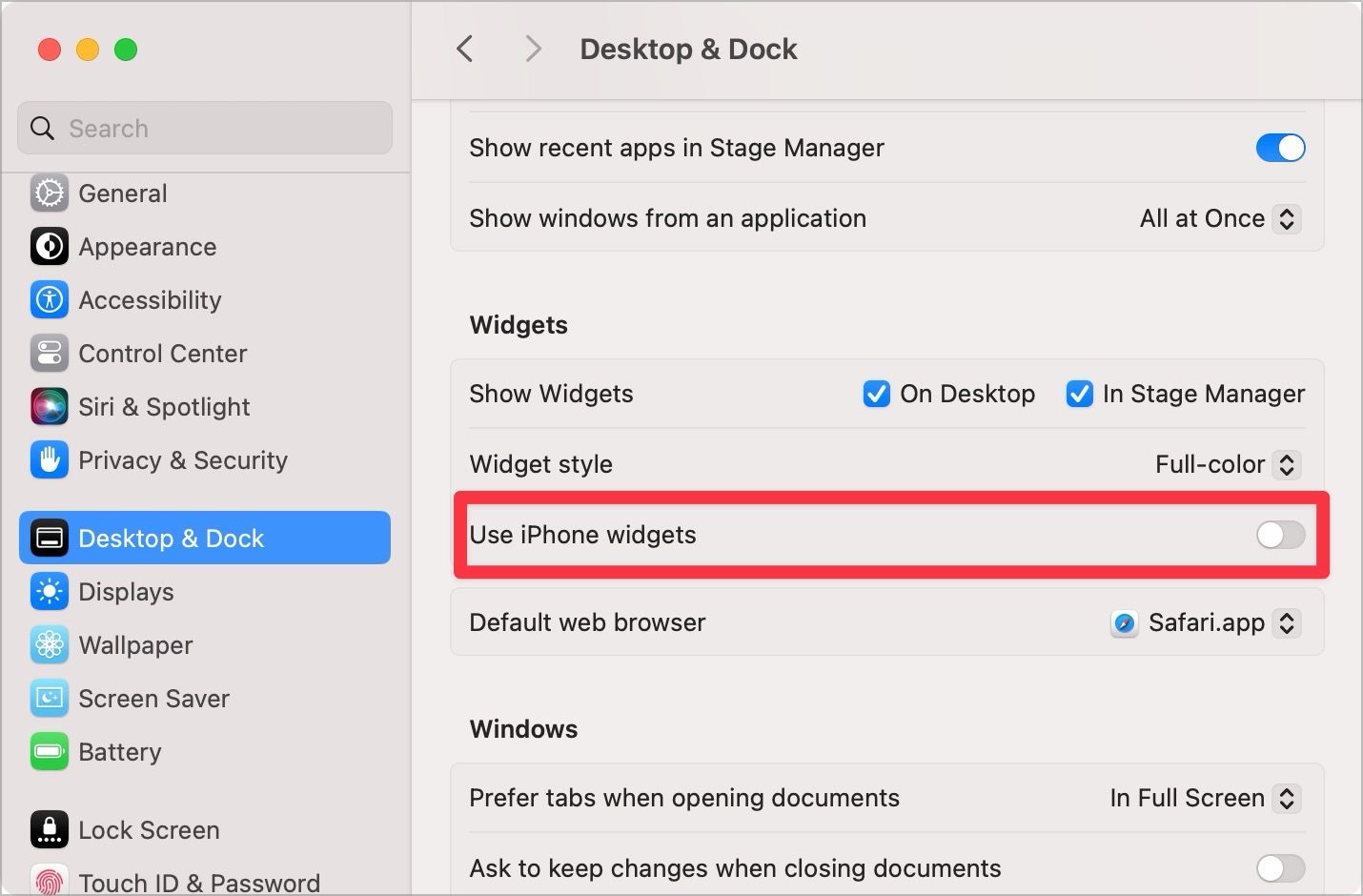Turn off Show recent apps in Stage Manager
Screen dimensions: 1363x896
click(x=1280, y=148)
